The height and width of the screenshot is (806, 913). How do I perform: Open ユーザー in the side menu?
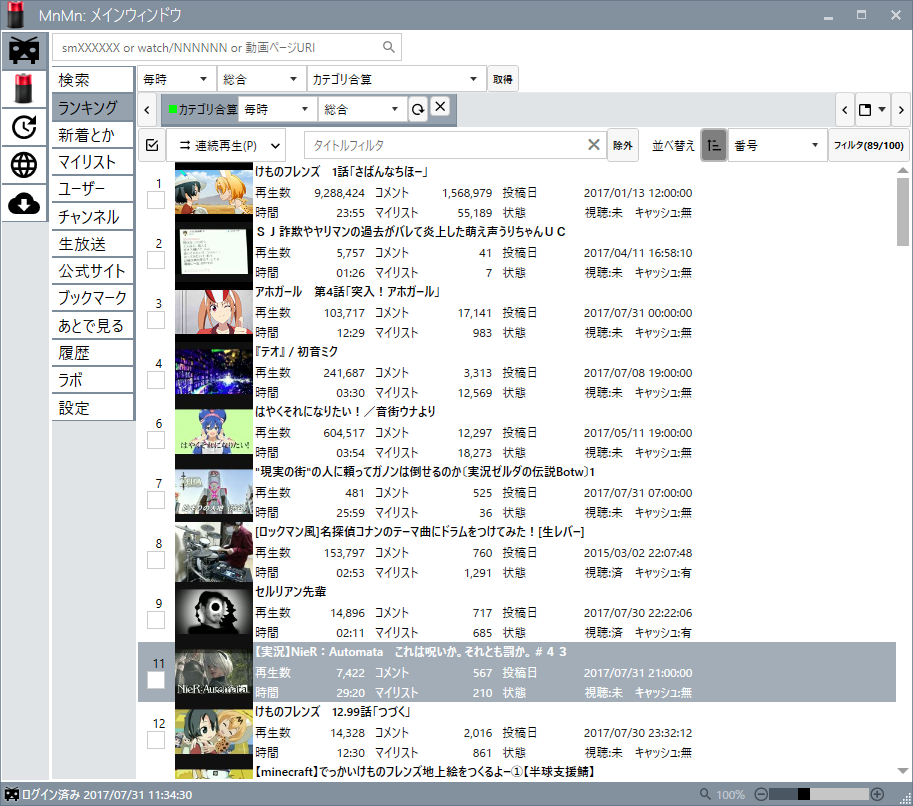(x=93, y=189)
